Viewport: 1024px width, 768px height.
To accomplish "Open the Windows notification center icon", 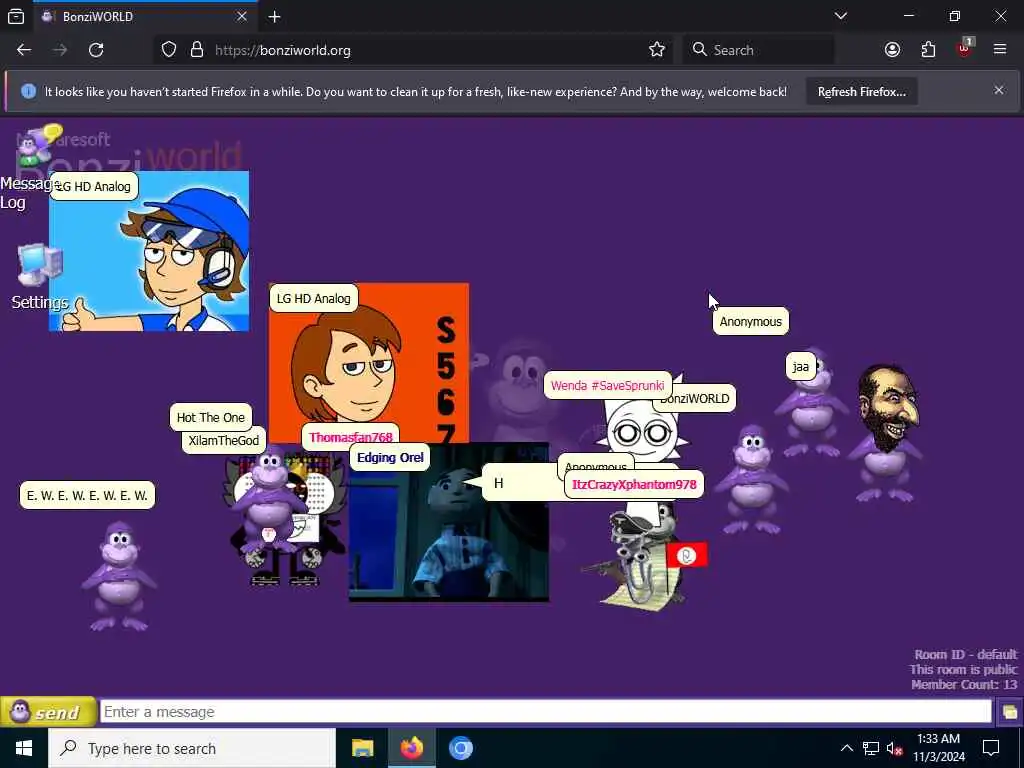I will point(991,748).
